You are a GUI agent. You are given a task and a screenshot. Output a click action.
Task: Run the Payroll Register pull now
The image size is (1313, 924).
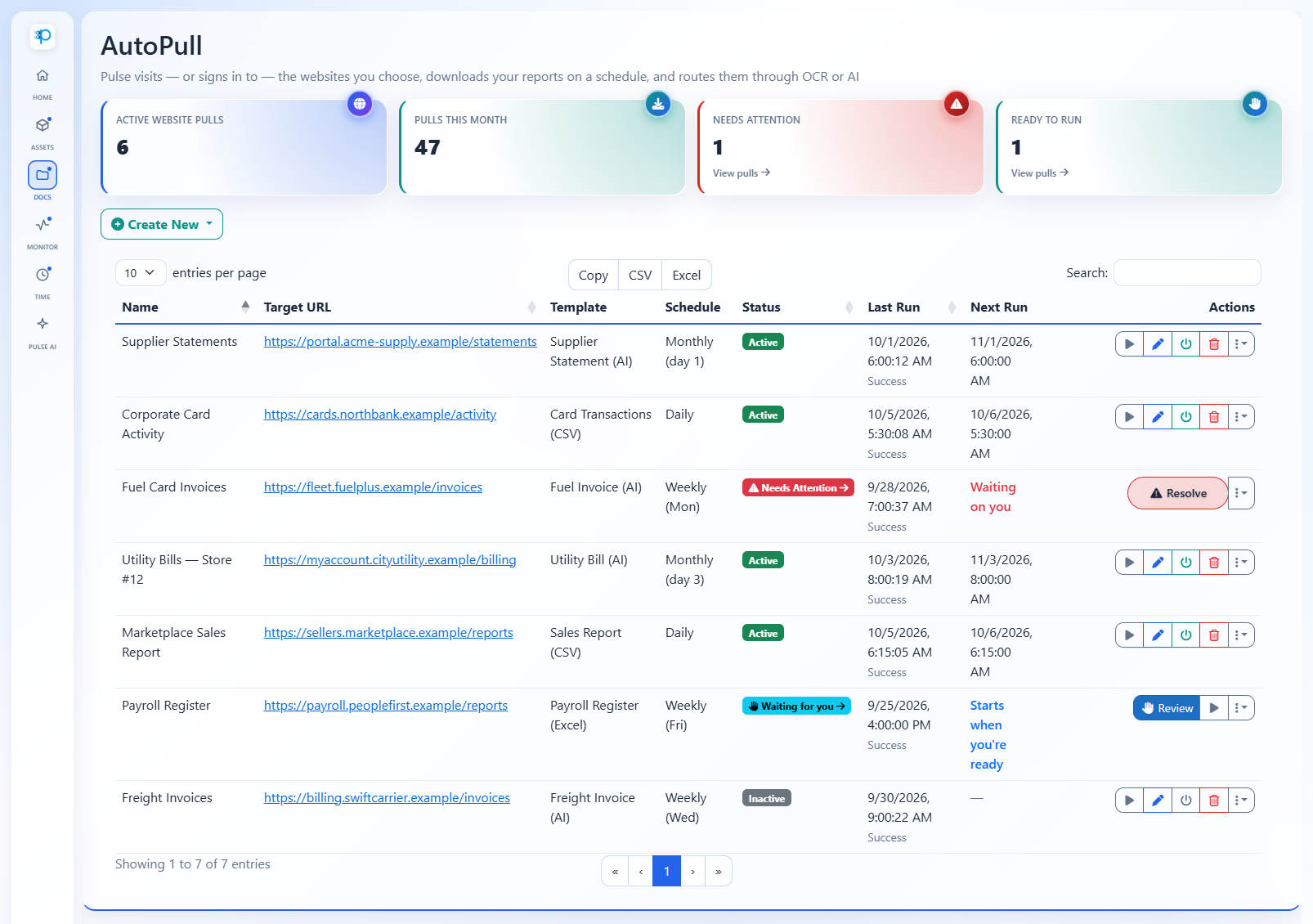[x=1214, y=708]
